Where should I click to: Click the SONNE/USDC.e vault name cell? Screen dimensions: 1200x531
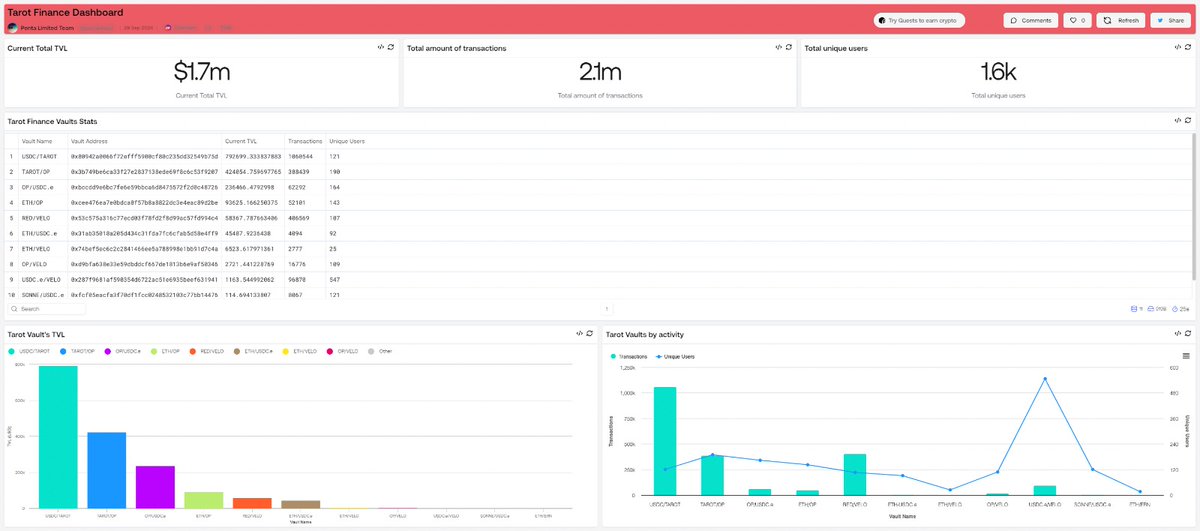(41, 296)
